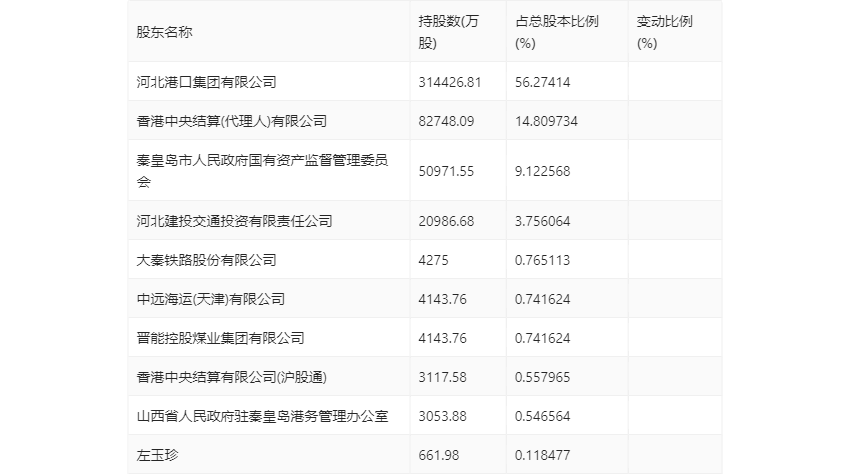The width and height of the screenshot is (850, 474).
Task: Select the 股东名称 column header
Action: click(164, 32)
